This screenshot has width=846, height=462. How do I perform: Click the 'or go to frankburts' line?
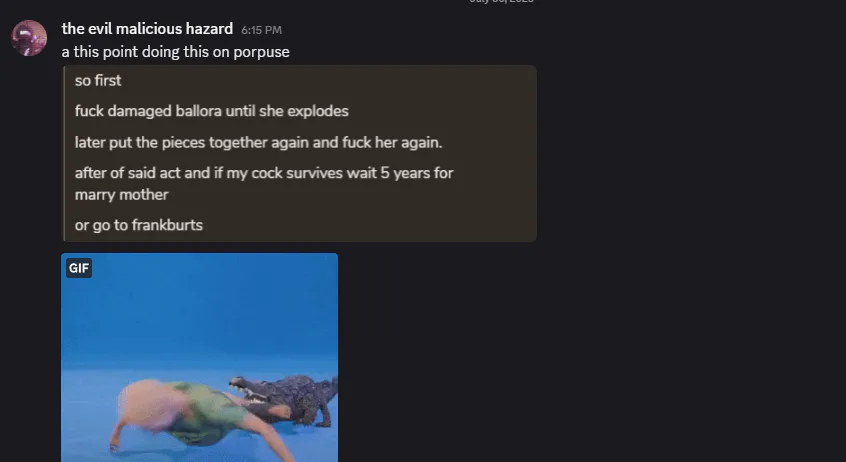pos(139,225)
